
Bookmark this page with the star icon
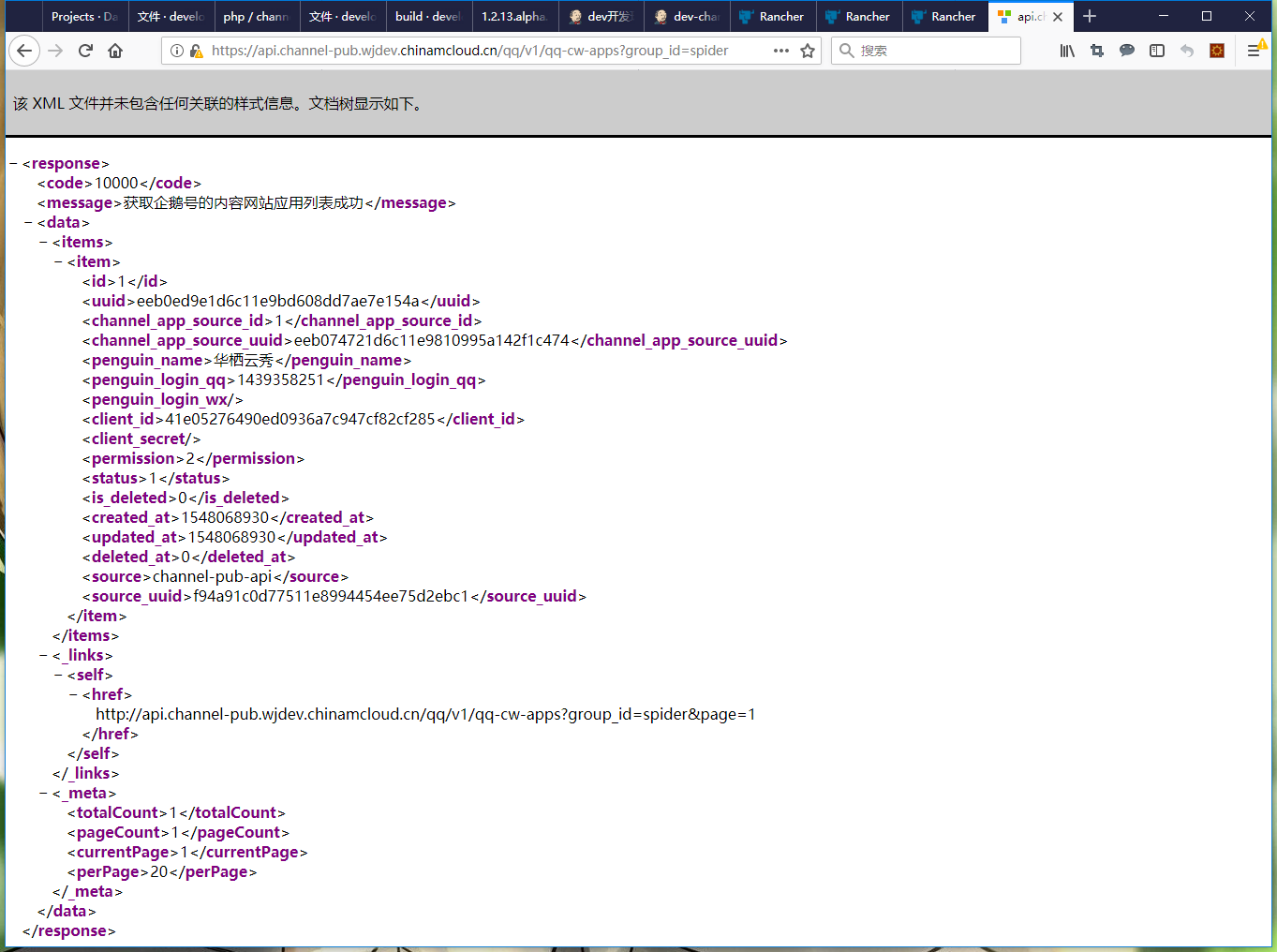(808, 51)
